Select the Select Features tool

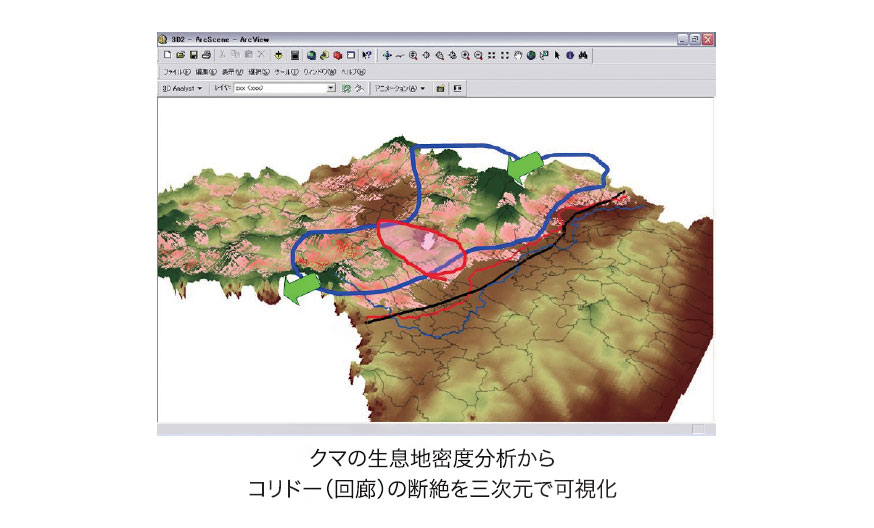coord(544,55)
